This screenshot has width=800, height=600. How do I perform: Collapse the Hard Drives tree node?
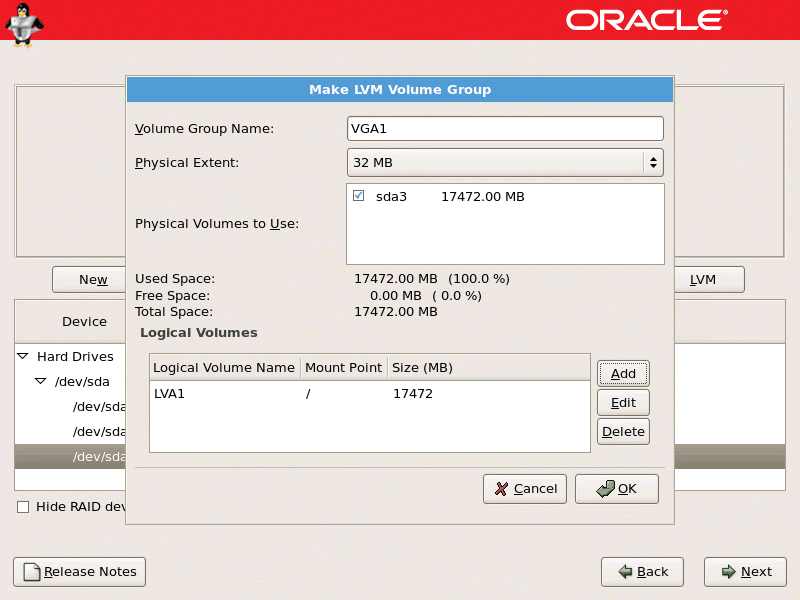coord(23,356)
